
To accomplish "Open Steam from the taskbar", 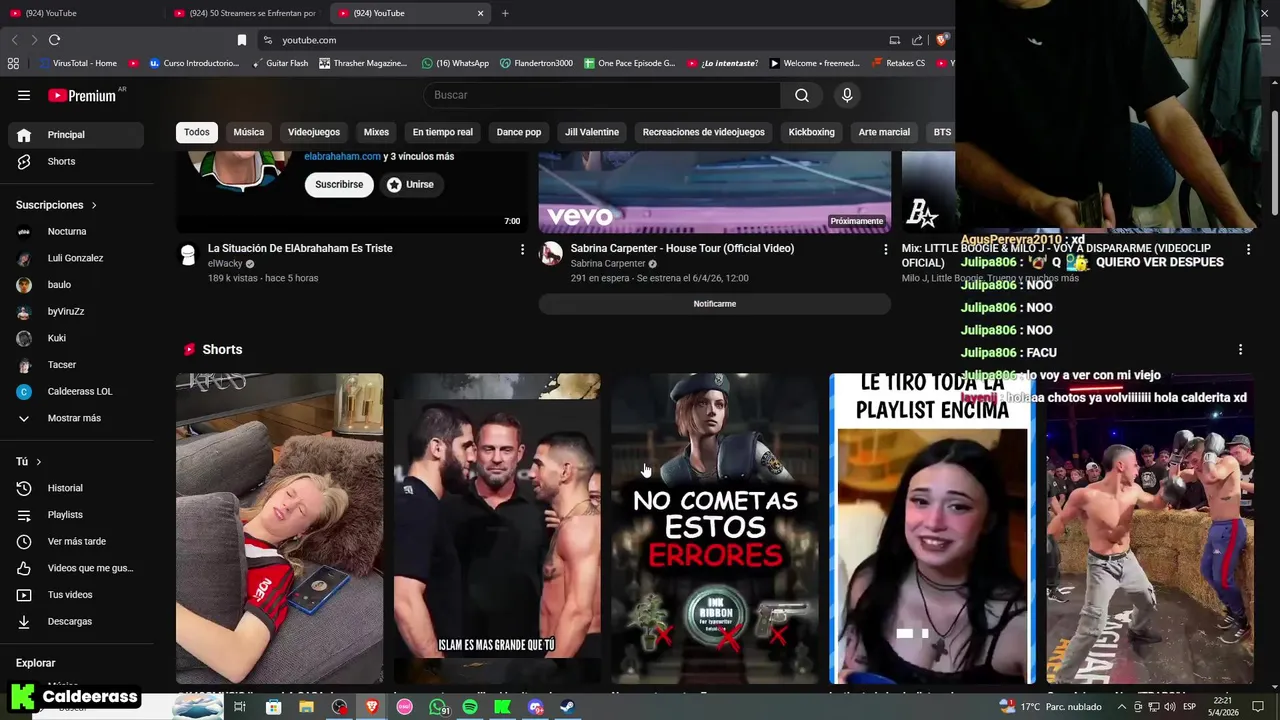I will pos(566,707).
